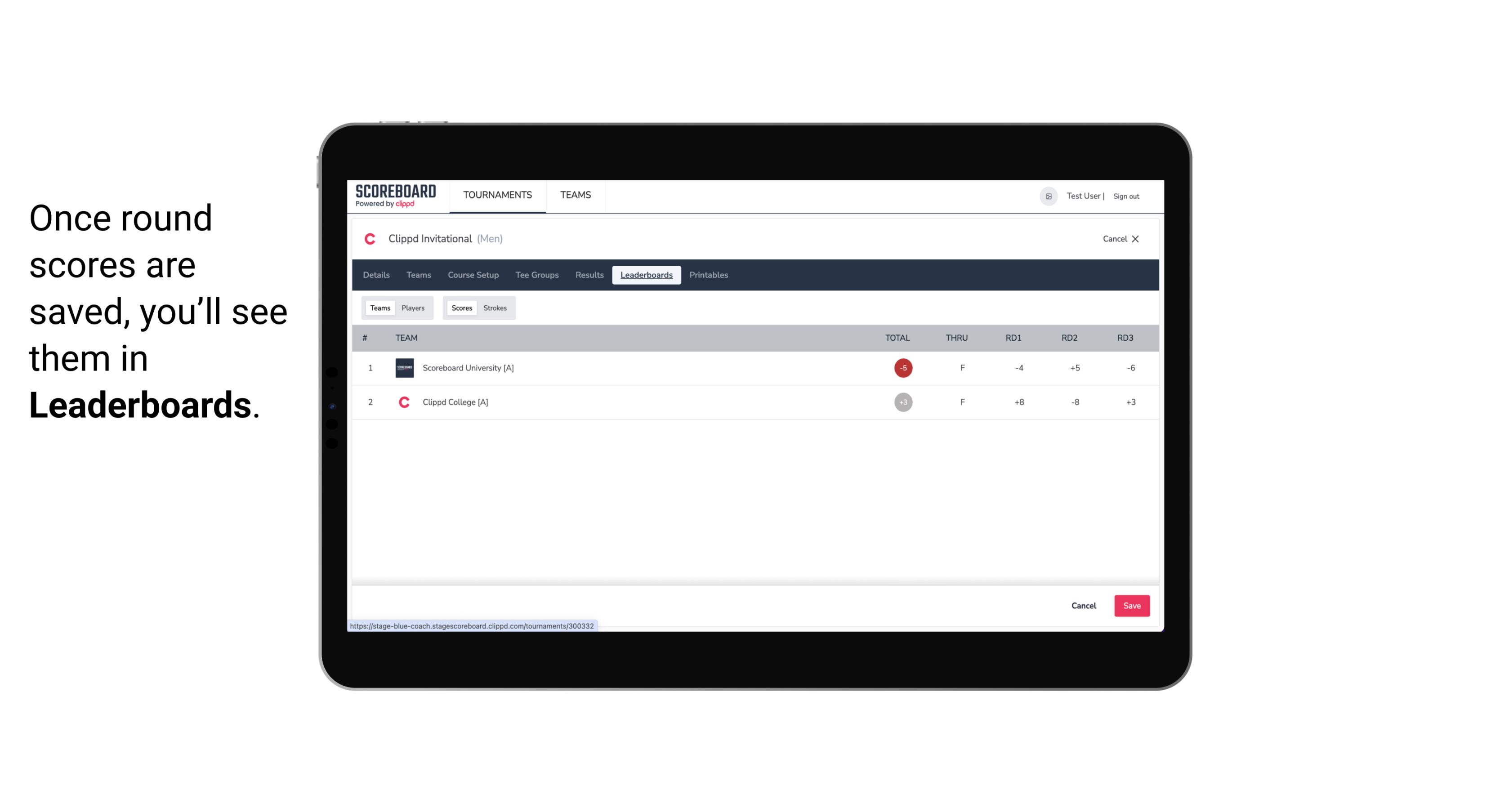Click the Printables tab

(x=708, y=275)
